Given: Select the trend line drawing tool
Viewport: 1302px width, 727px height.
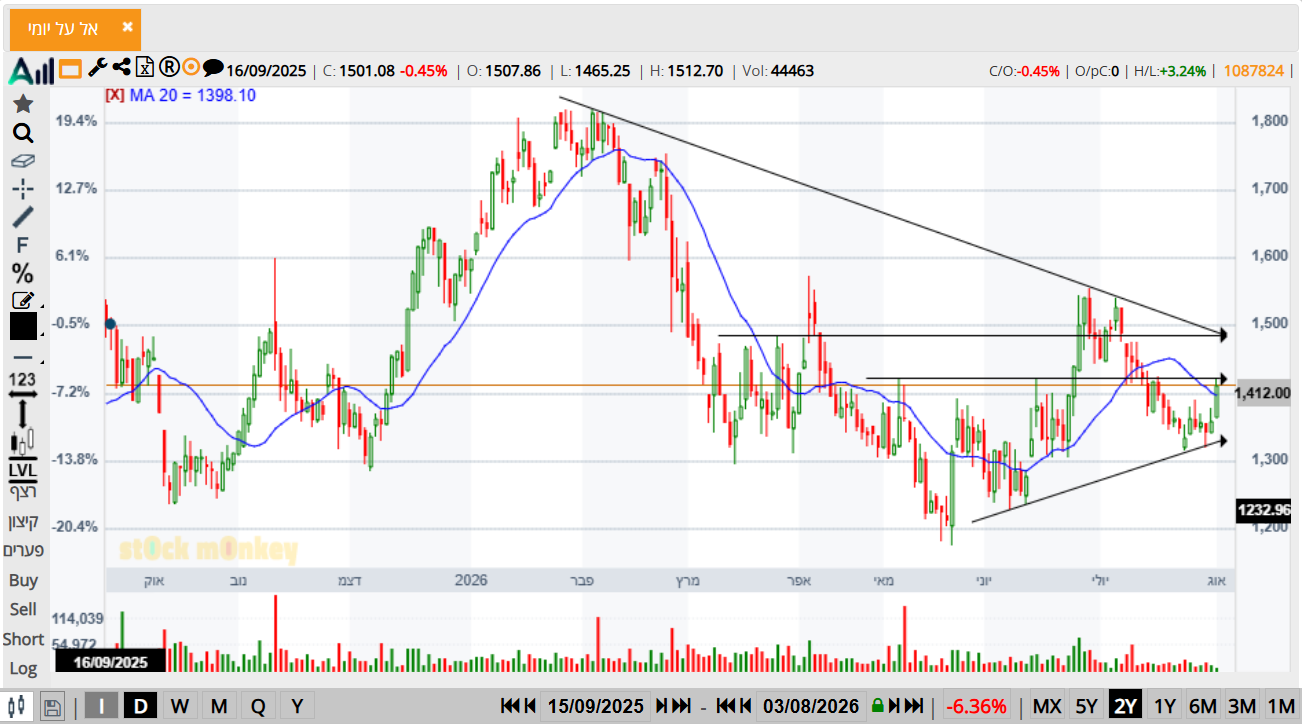Looking at the screenshot, I should pyautogui.click(x=23, y=216).
